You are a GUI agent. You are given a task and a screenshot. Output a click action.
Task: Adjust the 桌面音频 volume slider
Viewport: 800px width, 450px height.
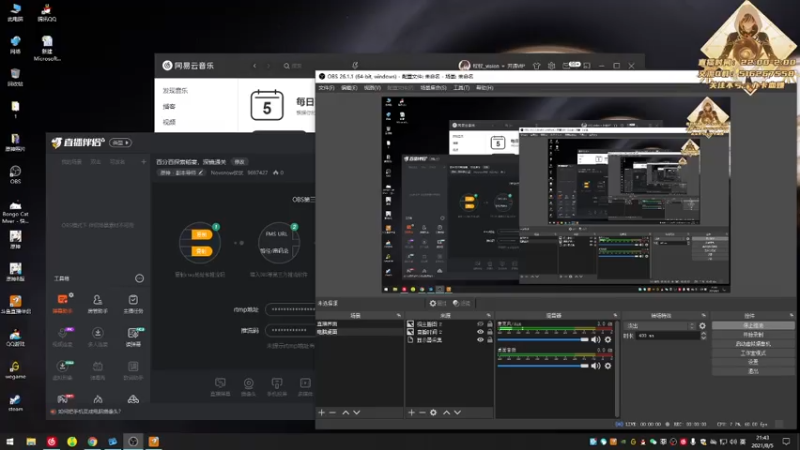[x=543, y=366]
